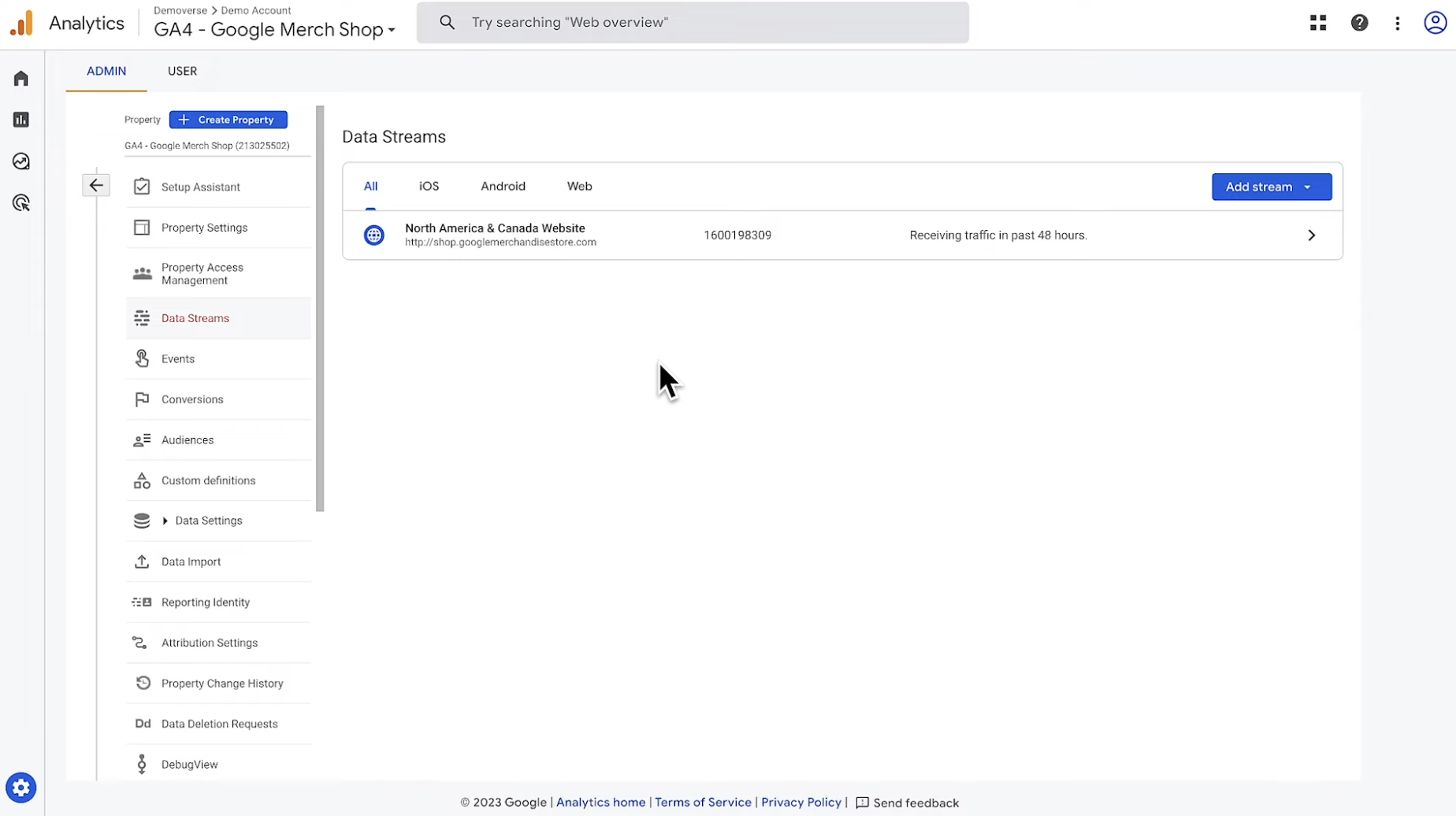Click the search input field
Screen dimensions: 1456x816
[693, 22]
